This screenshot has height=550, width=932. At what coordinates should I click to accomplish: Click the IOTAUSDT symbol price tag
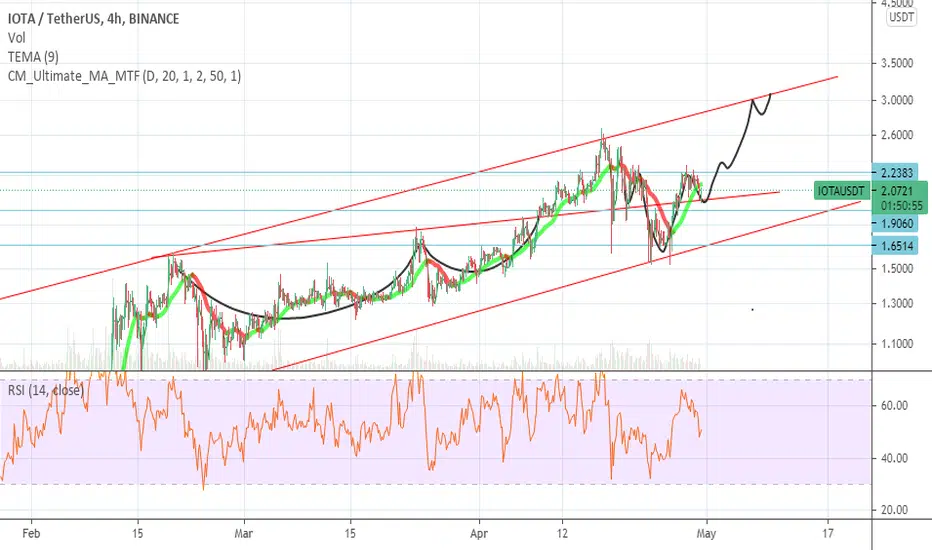[841, 191]
